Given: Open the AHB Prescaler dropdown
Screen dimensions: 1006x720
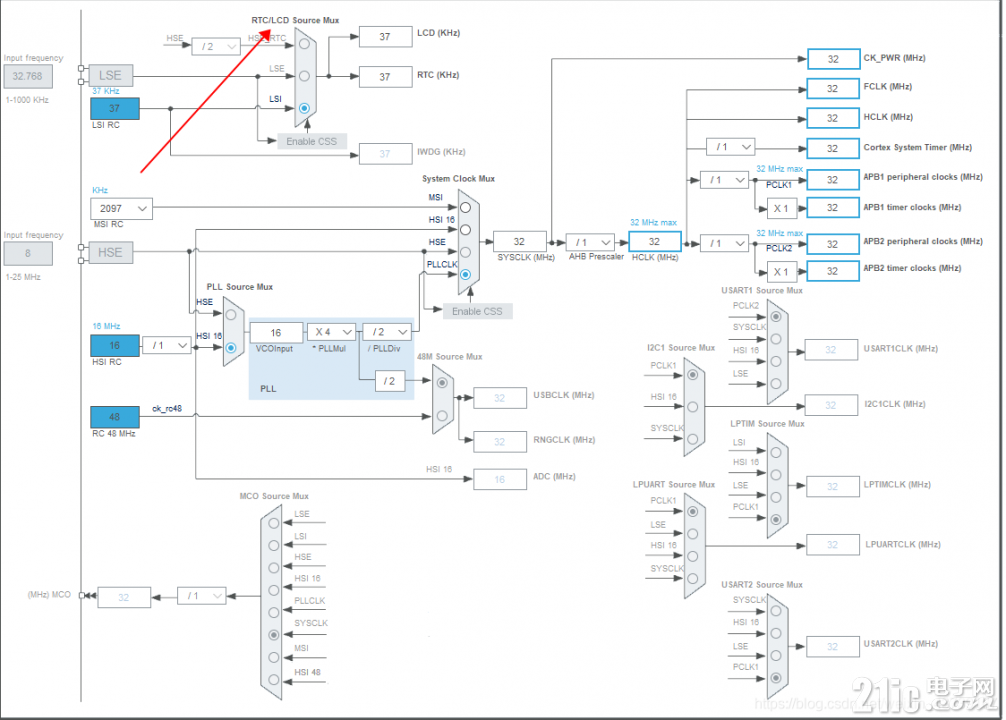Looking at the screenshot, I should 590,242.
